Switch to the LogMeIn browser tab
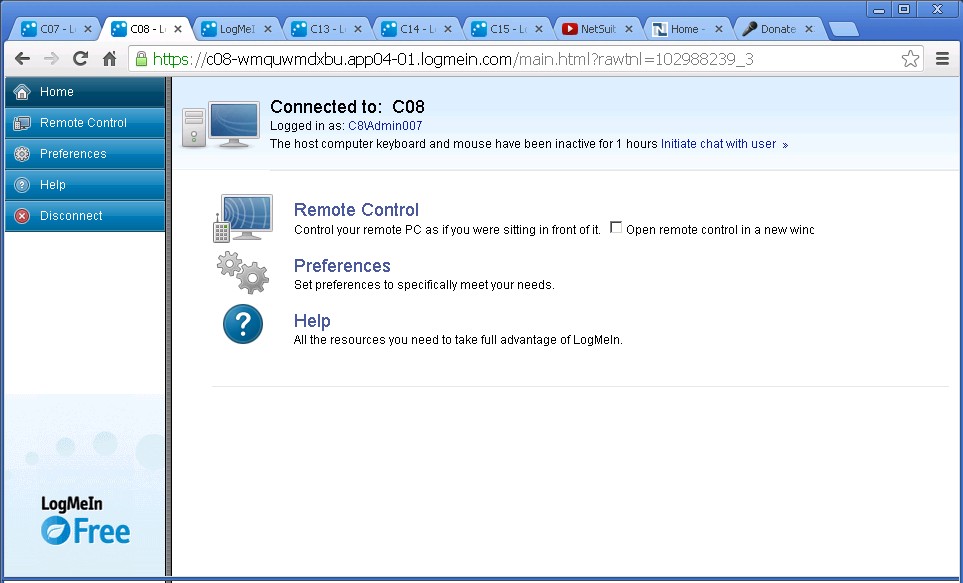Viewport: 963px width, 583px height. (236, 29)
